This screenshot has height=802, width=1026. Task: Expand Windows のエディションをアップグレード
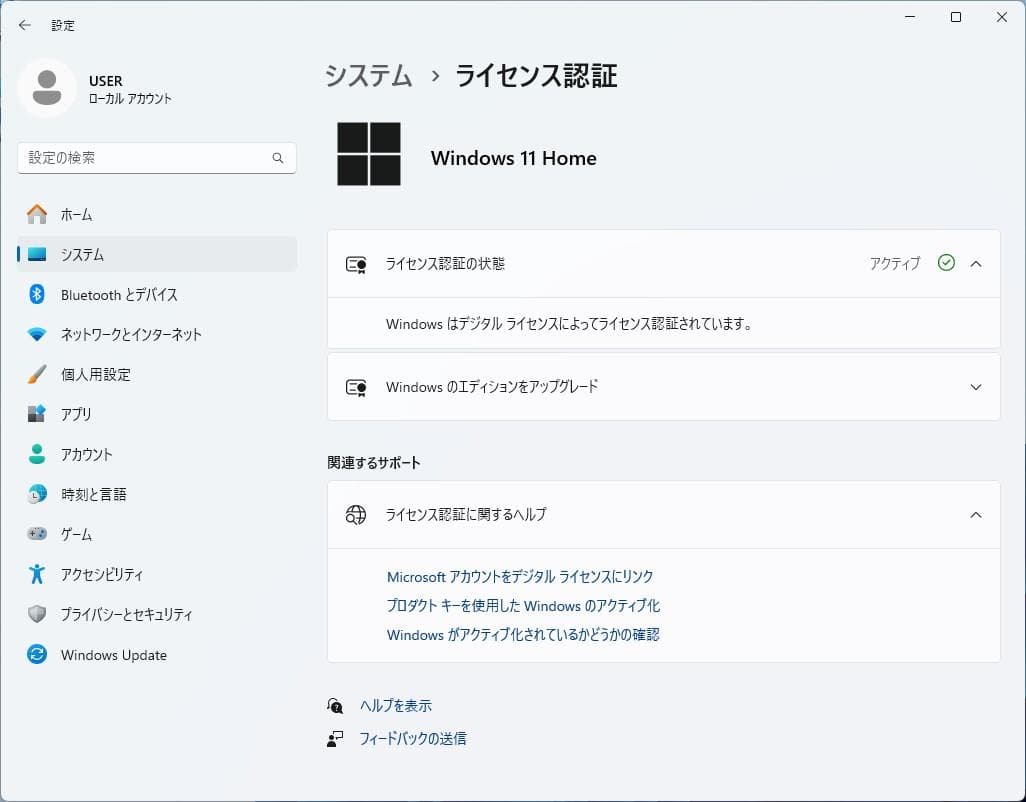tap(975, 387)
